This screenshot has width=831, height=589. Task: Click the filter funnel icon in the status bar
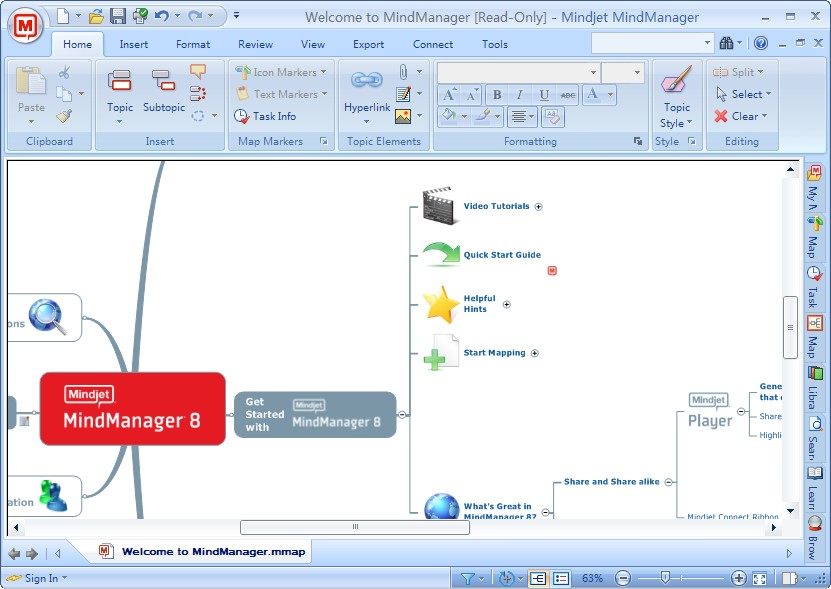tap(467, 578)
